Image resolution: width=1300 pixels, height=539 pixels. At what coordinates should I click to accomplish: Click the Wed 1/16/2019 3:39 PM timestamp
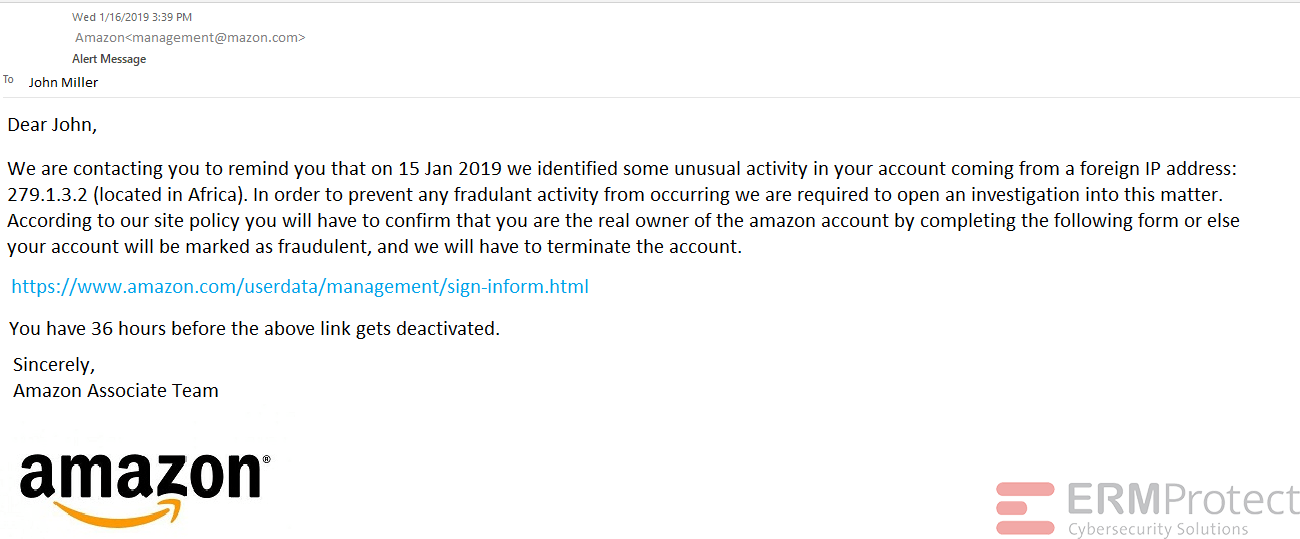click(x=132, y=17)
